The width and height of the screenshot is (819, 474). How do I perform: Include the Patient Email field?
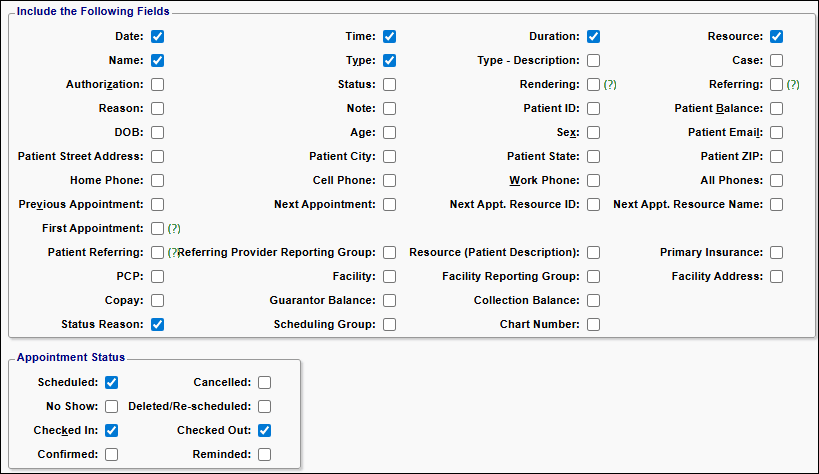tap(777, 133)
